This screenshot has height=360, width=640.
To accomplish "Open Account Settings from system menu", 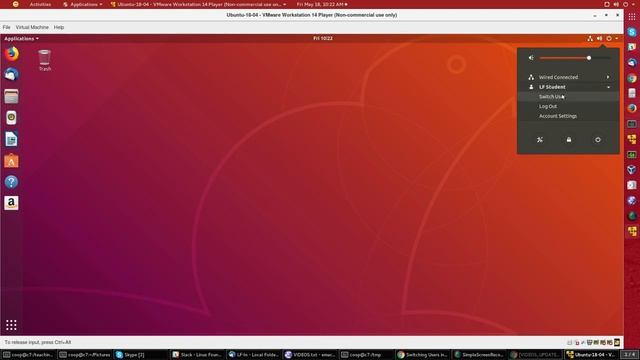I will coord(568,116).
